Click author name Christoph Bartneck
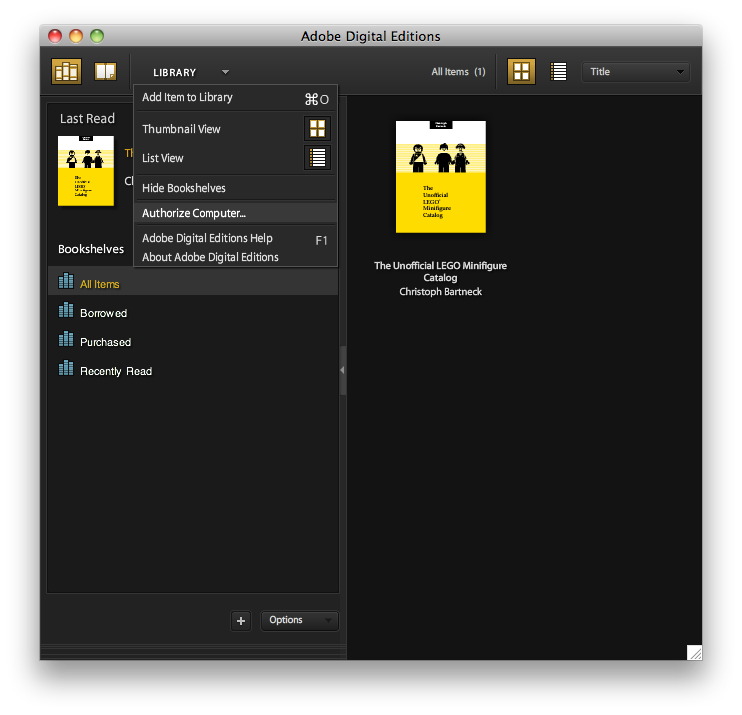 pyautogui.click(x=440, y=292)
